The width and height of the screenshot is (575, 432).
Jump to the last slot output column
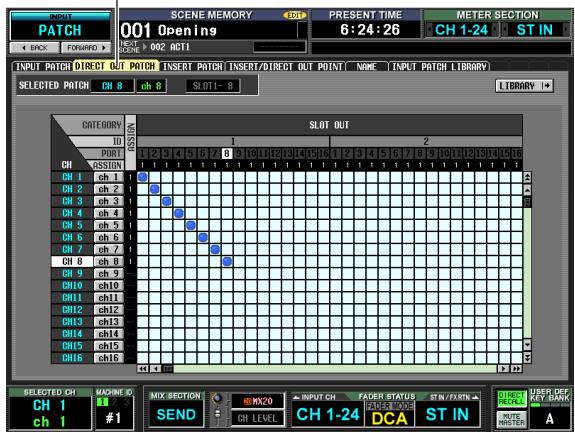[x=516, y=369]
